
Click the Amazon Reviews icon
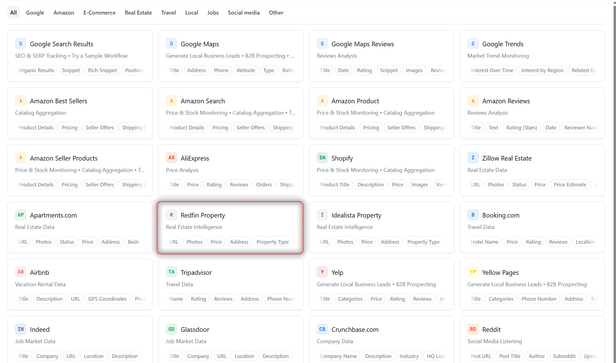(473, 101)
